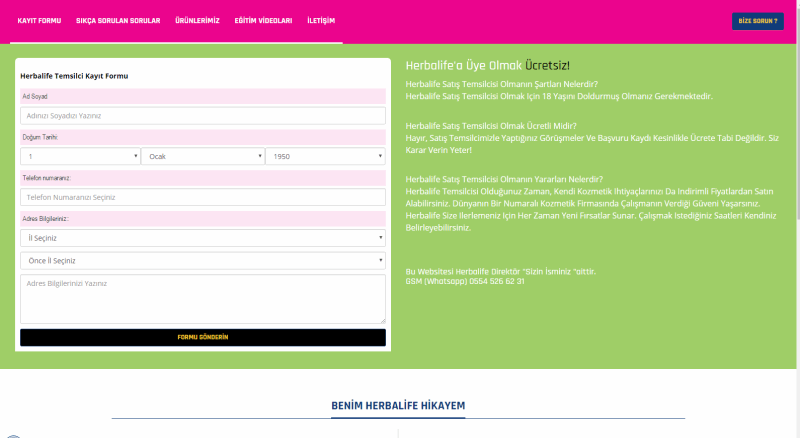Open the ÜRÜNLERİMİZ menu item
Image resolution: width=800 pixels, height=438 pixels.
197,21
